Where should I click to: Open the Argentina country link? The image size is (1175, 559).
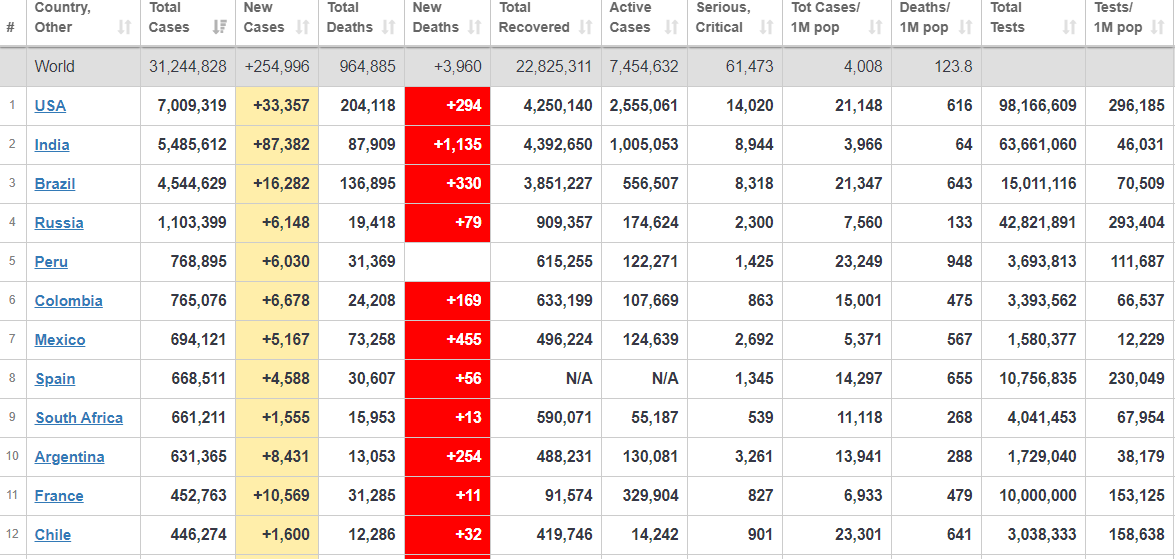70,456
